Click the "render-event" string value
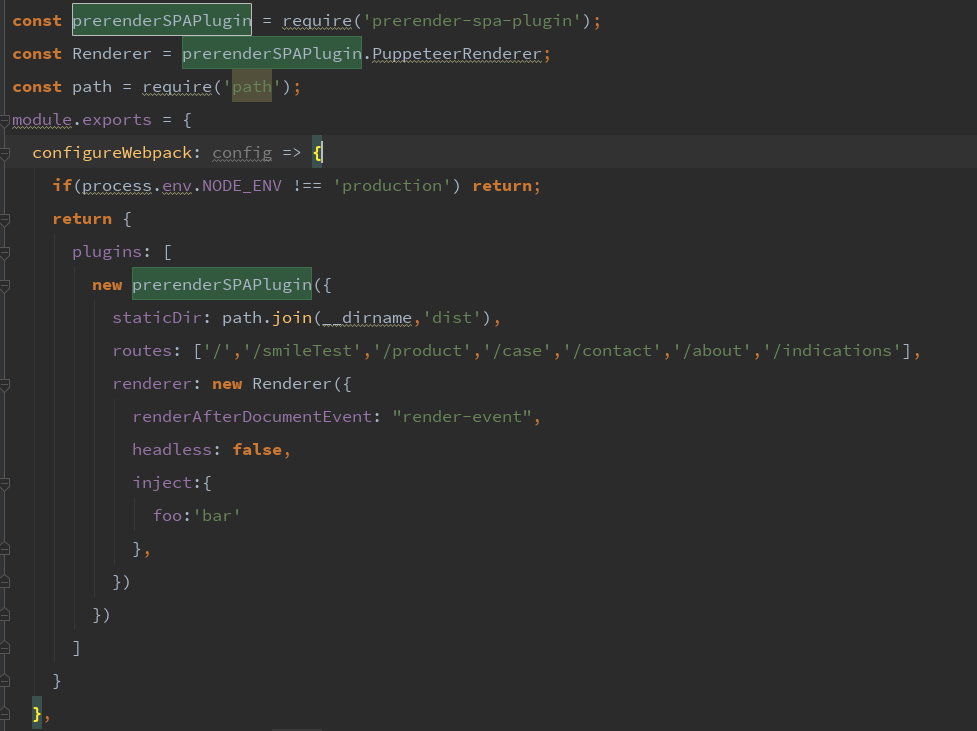The height and width of the screenshot is (731, 977). pos(462,417)
